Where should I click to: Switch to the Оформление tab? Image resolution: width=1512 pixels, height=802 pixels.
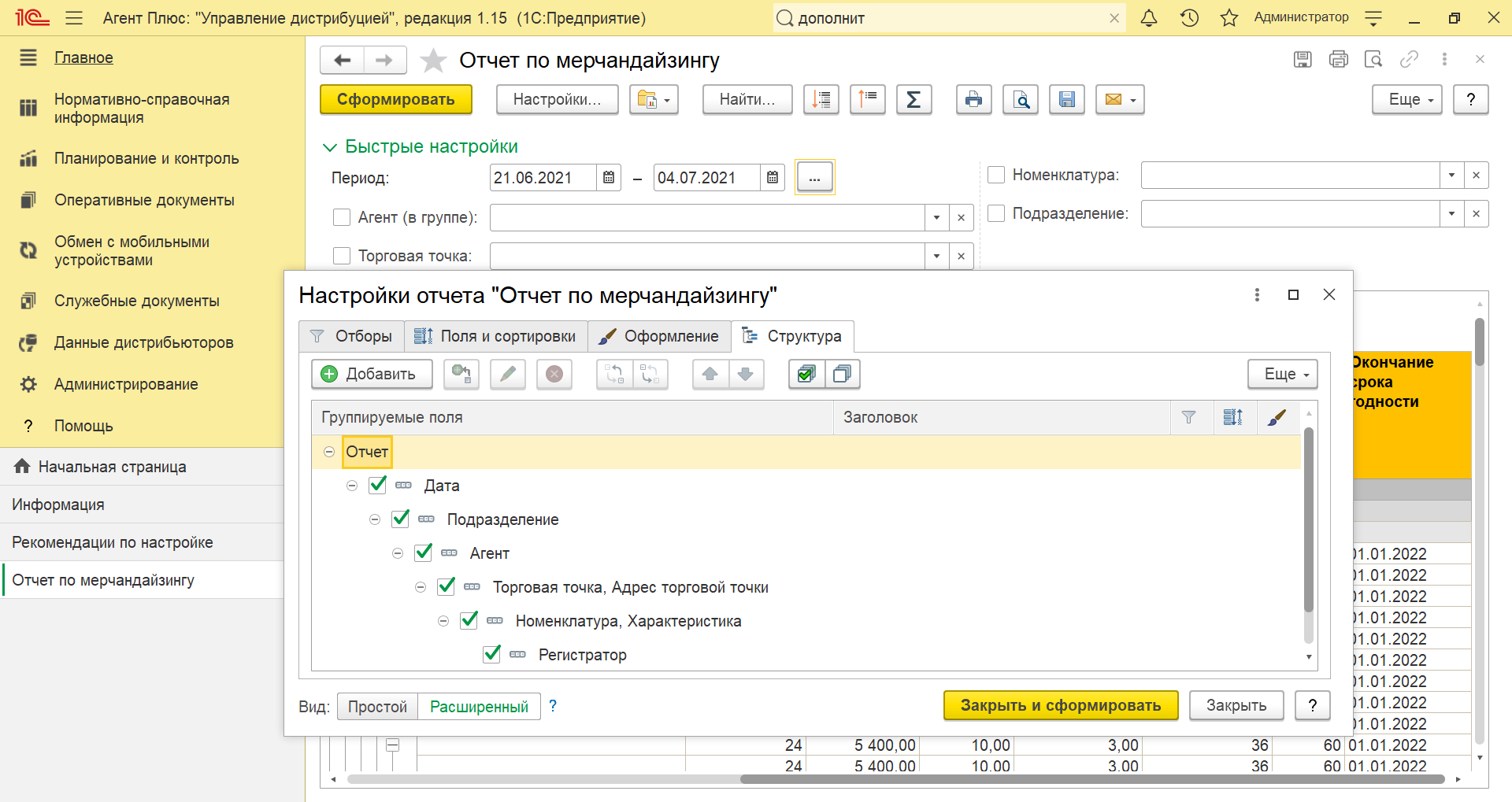659,336
